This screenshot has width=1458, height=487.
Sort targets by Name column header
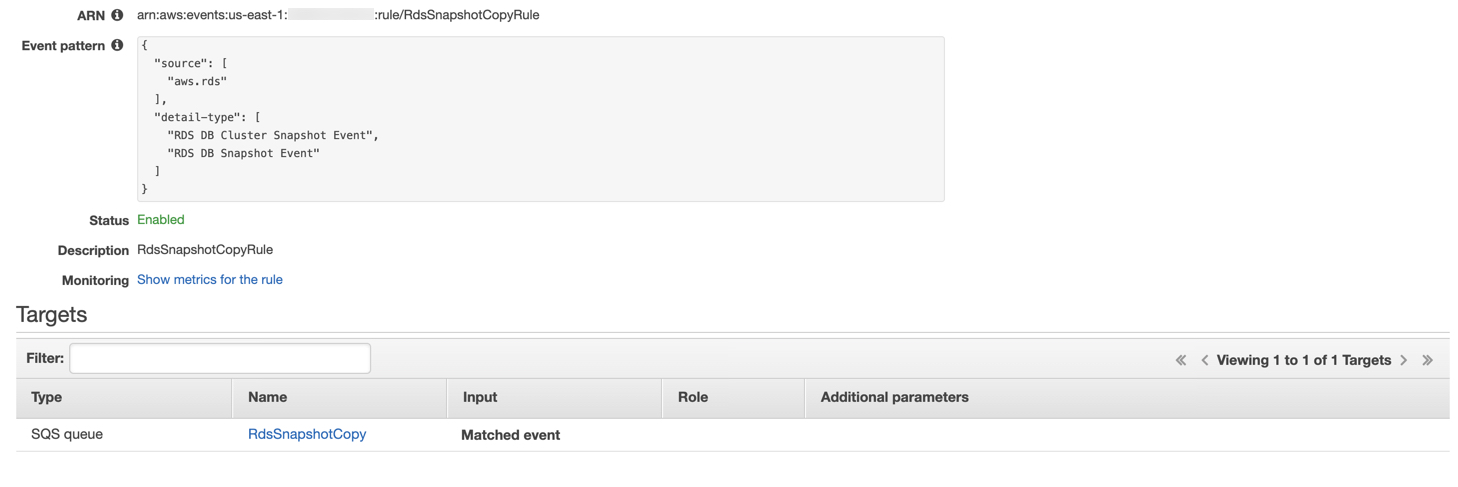(268, 397)
